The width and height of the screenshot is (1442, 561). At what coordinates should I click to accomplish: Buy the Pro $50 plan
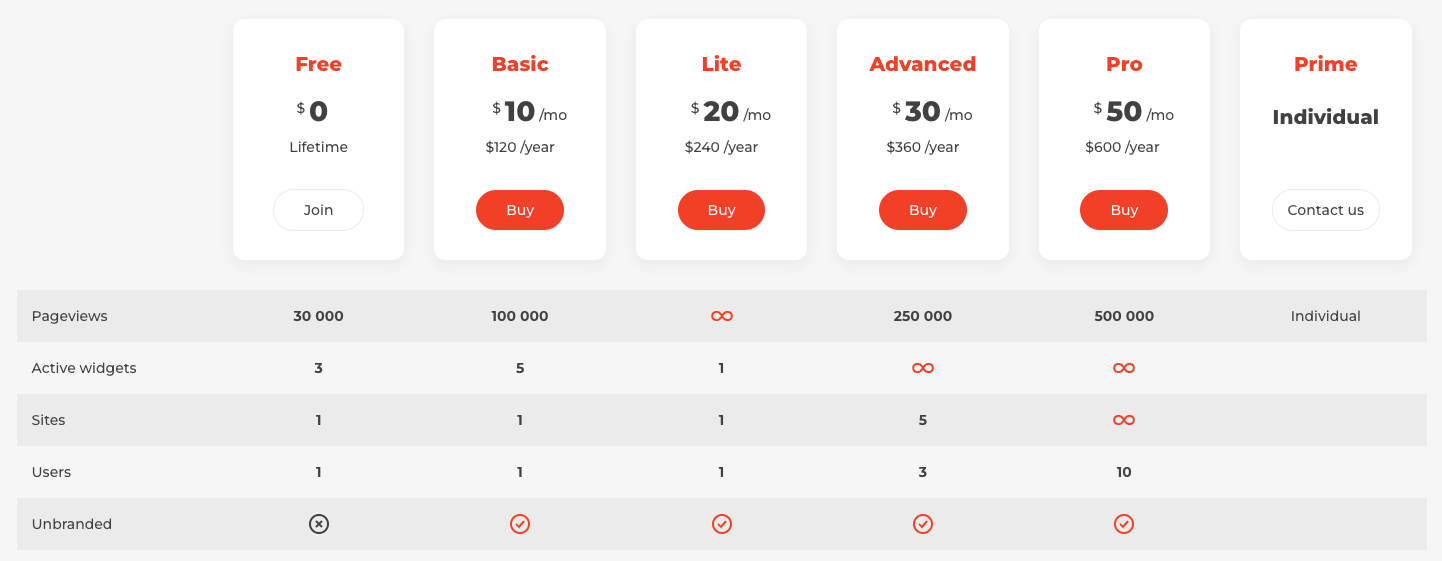click(x=1124, y=210)
